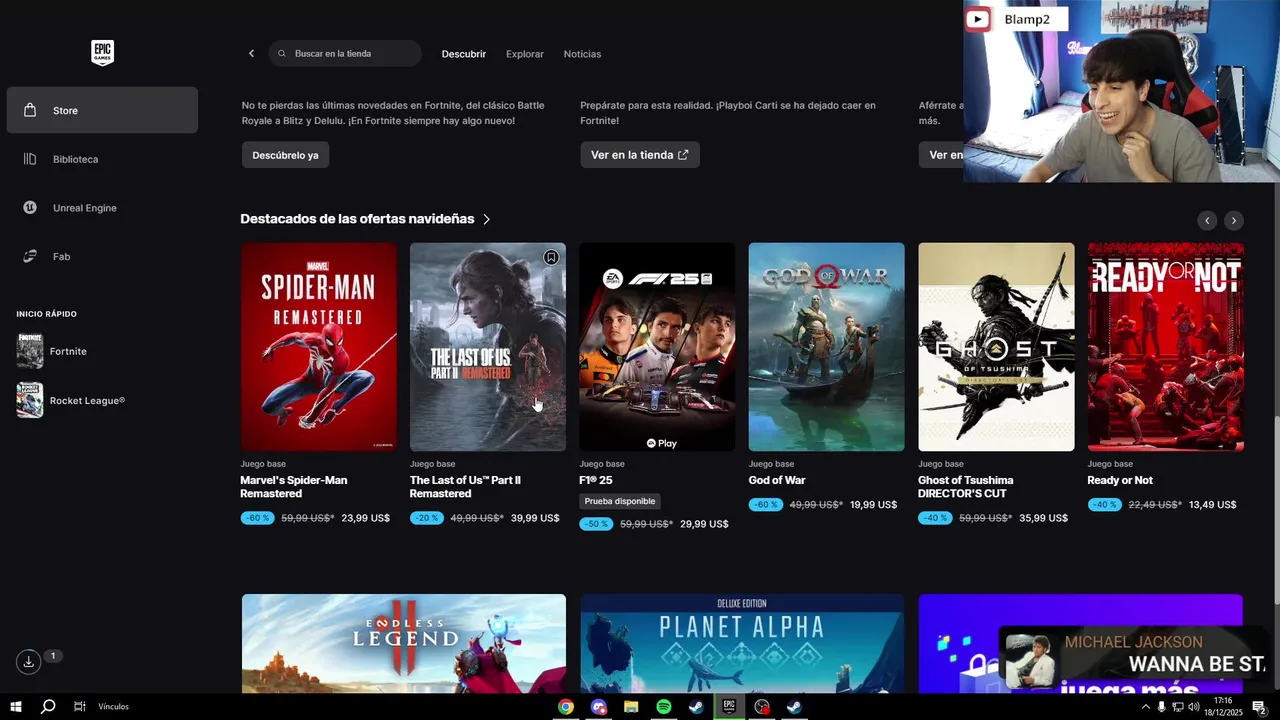The image size is (1280, 720).
Task: Open the Endless Legend 2 banner
Action: [x=404, y=643]
